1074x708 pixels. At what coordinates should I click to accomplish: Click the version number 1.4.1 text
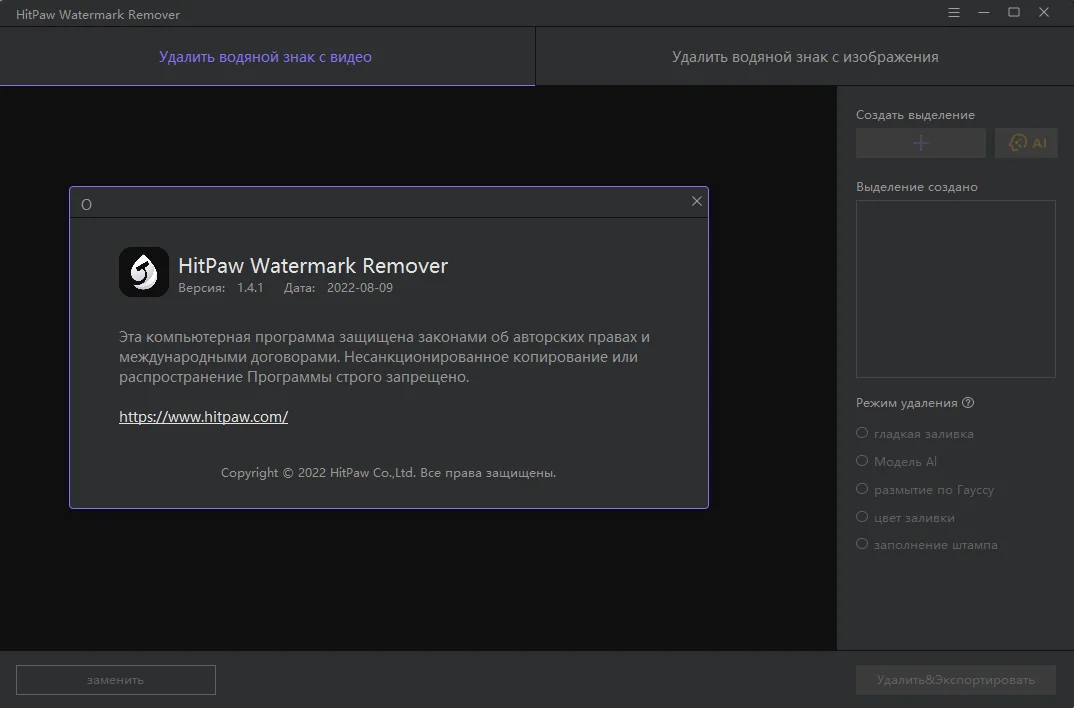click(x=250, y=288)
